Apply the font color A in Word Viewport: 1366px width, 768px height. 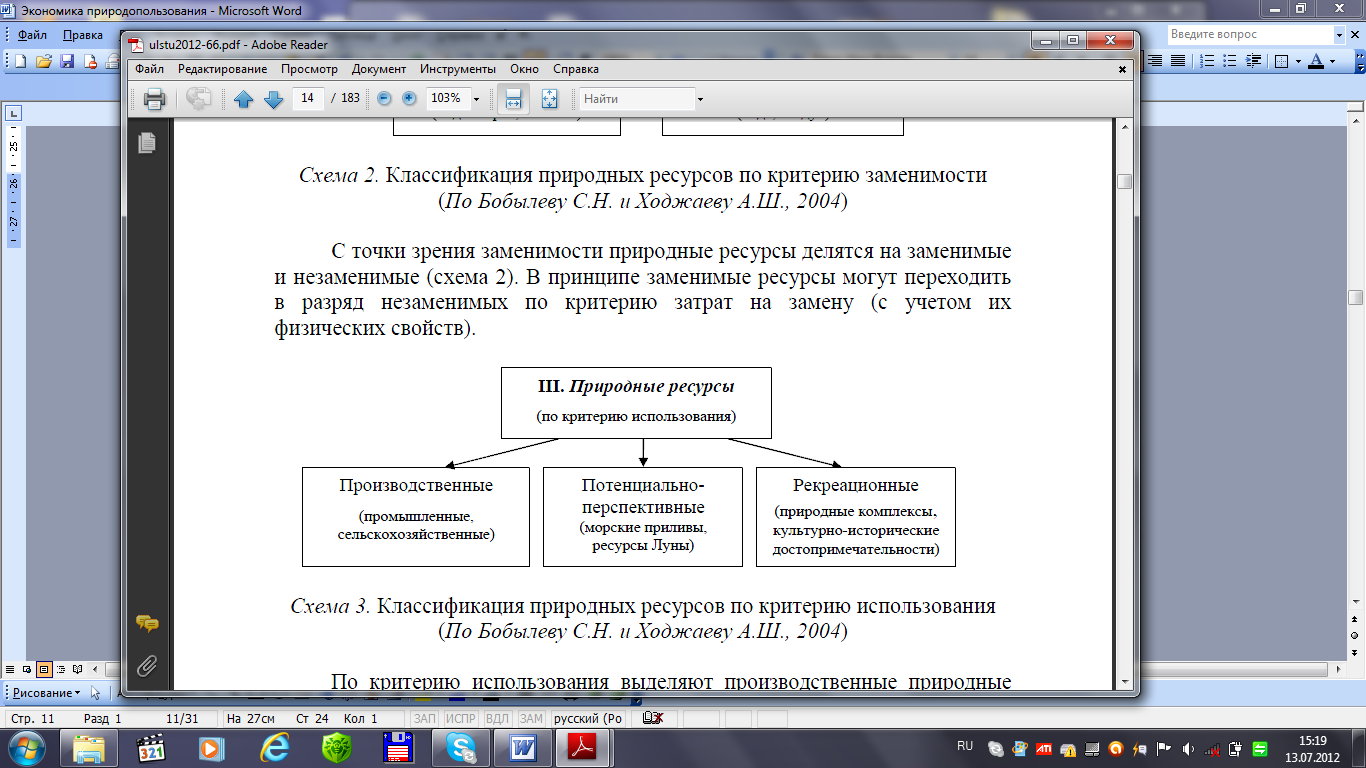coord(1316,61)
